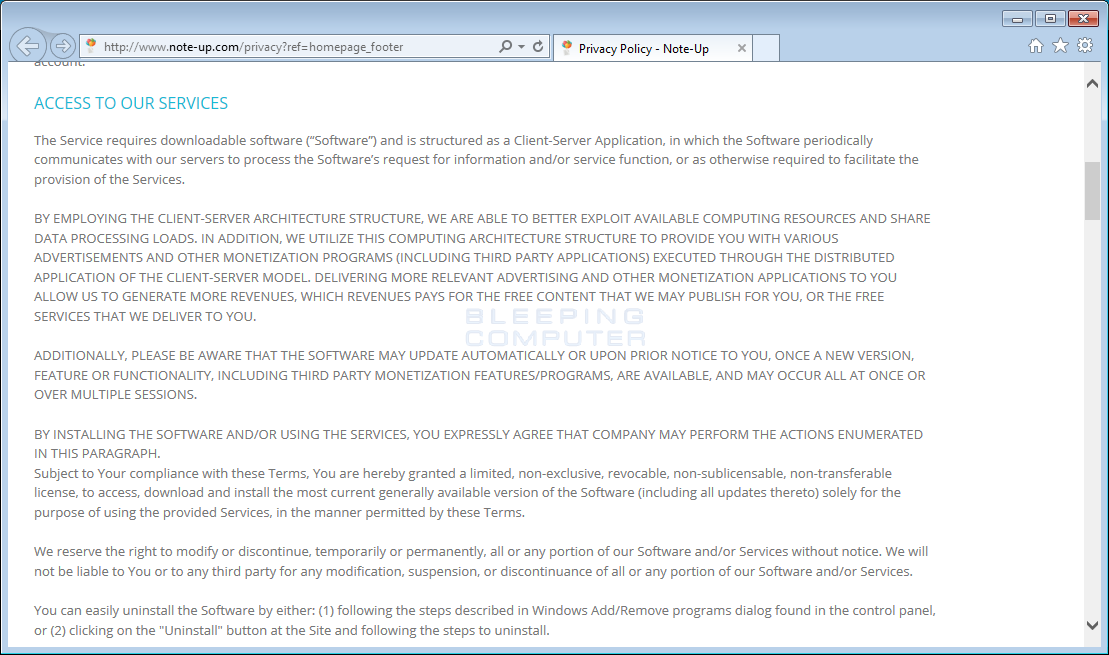Click the browser Forward arrow button

pyautogui.click(x=63, y=46)
